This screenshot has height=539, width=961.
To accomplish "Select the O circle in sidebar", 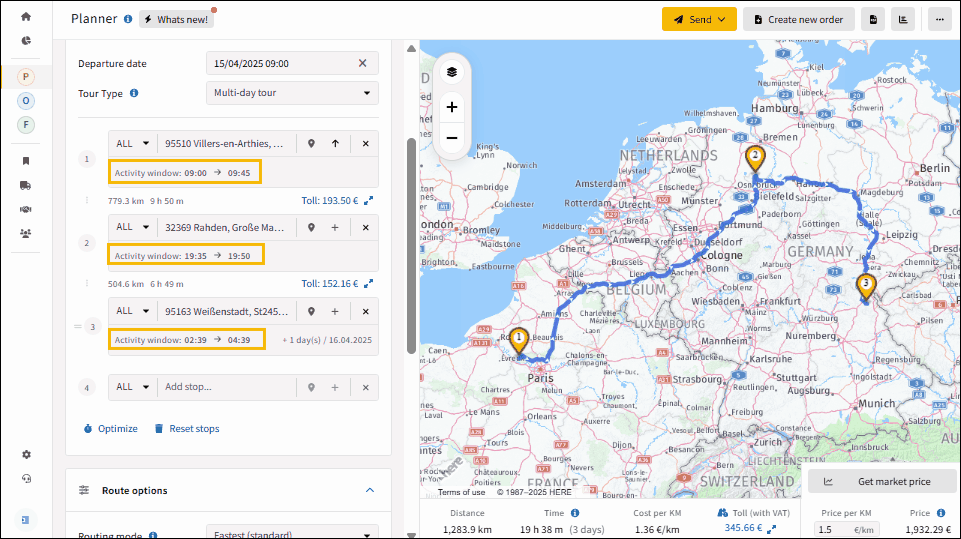I will 26,101.
